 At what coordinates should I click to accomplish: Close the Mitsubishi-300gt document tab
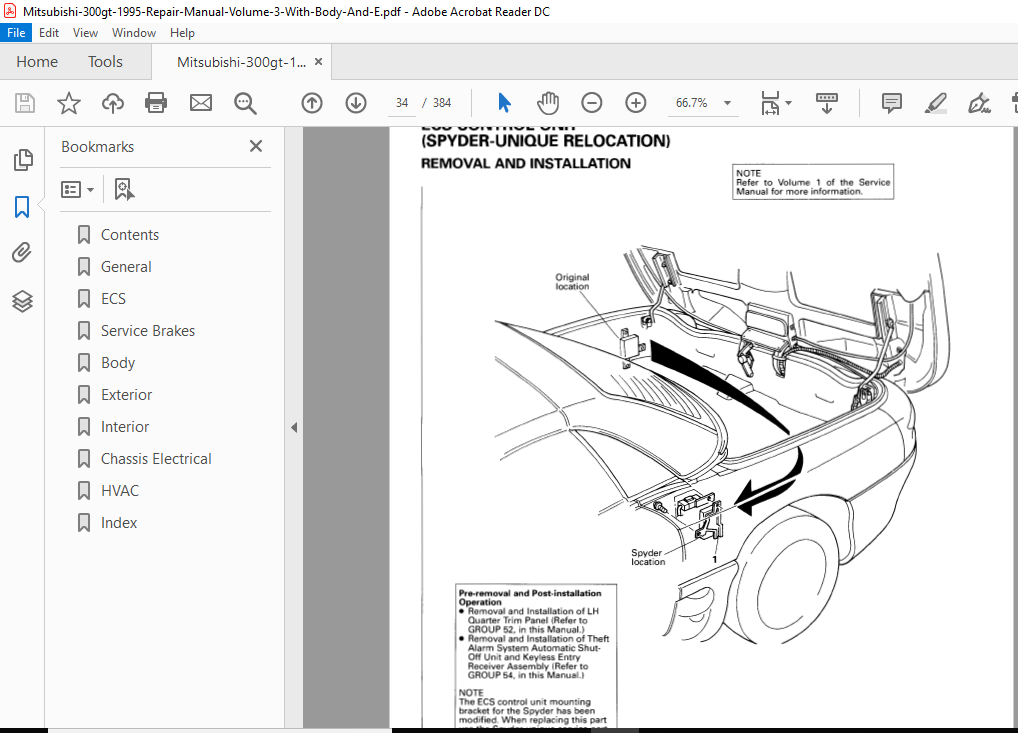(x=318, y=62)
